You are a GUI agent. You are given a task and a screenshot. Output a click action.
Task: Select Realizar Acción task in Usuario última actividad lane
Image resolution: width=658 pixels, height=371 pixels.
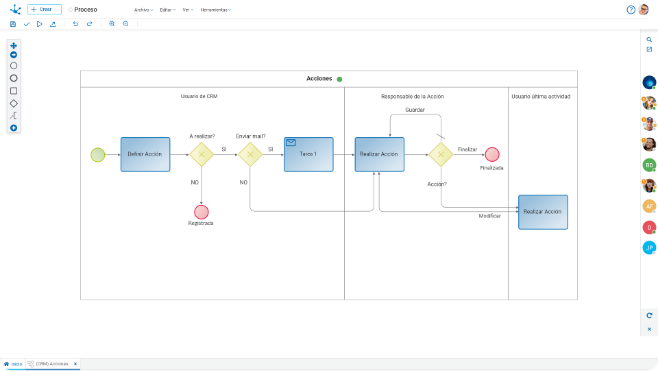543,212
